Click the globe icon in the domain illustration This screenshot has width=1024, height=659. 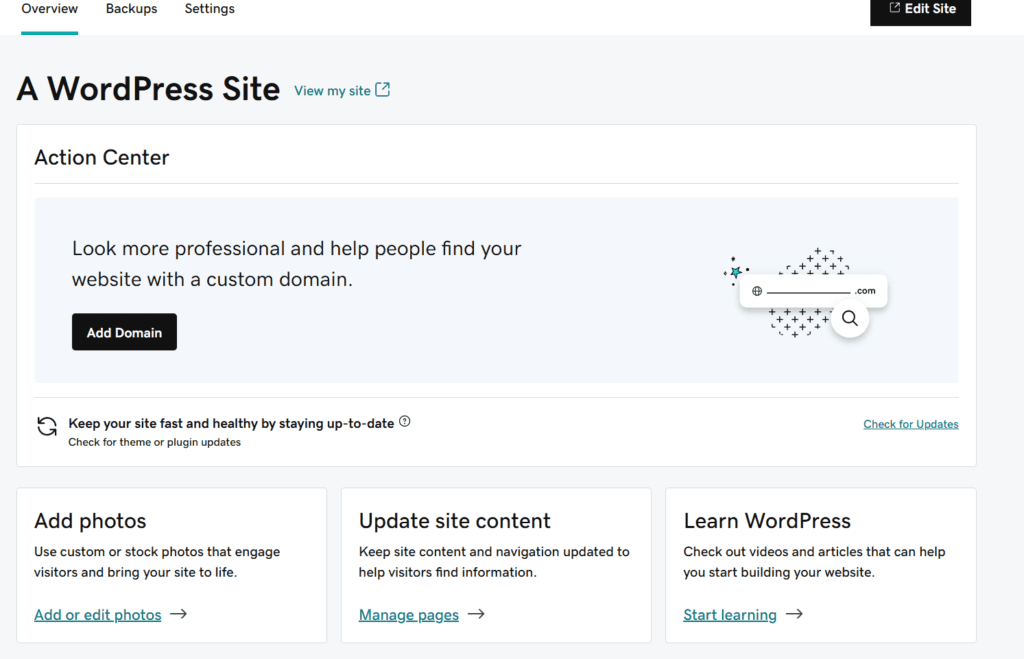[x=757, y=291]
